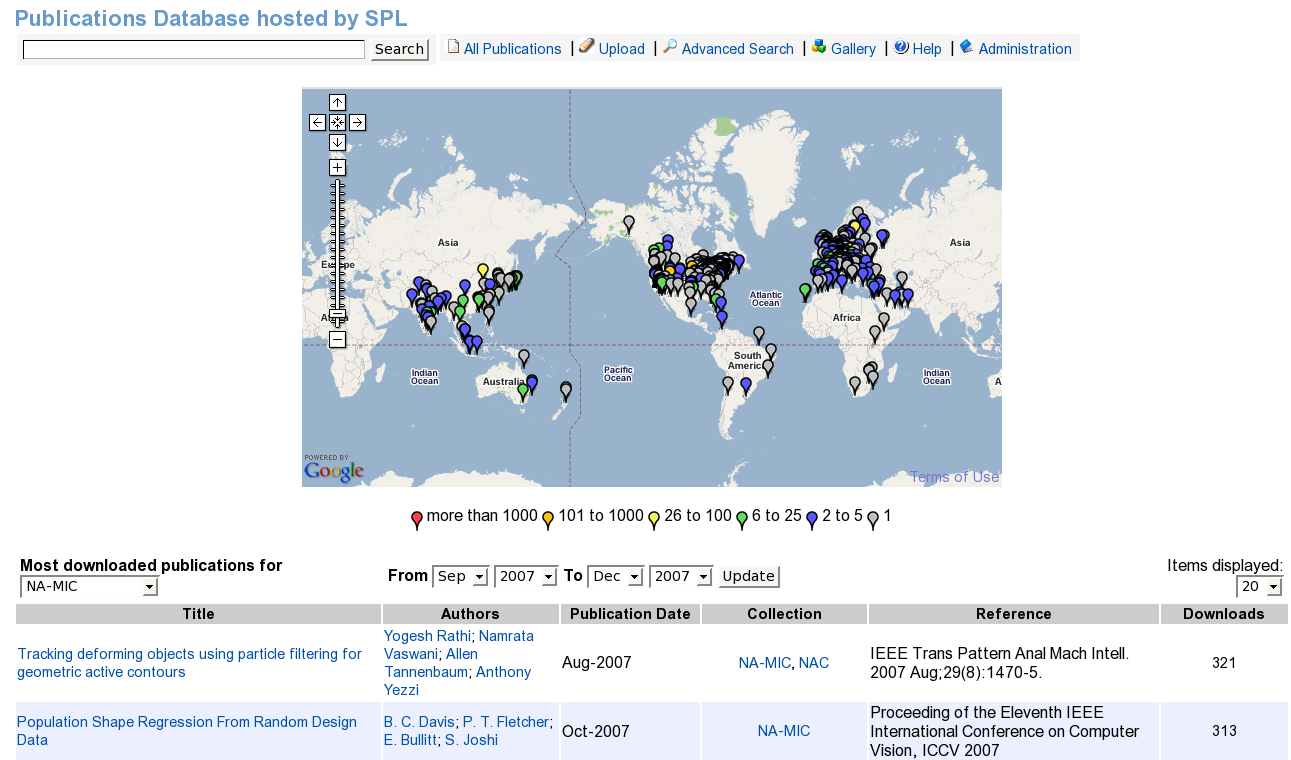This screenshot has width=1291, height=760.
Task: Pan the map up with arrow button
Action: (x=337, y=102)
